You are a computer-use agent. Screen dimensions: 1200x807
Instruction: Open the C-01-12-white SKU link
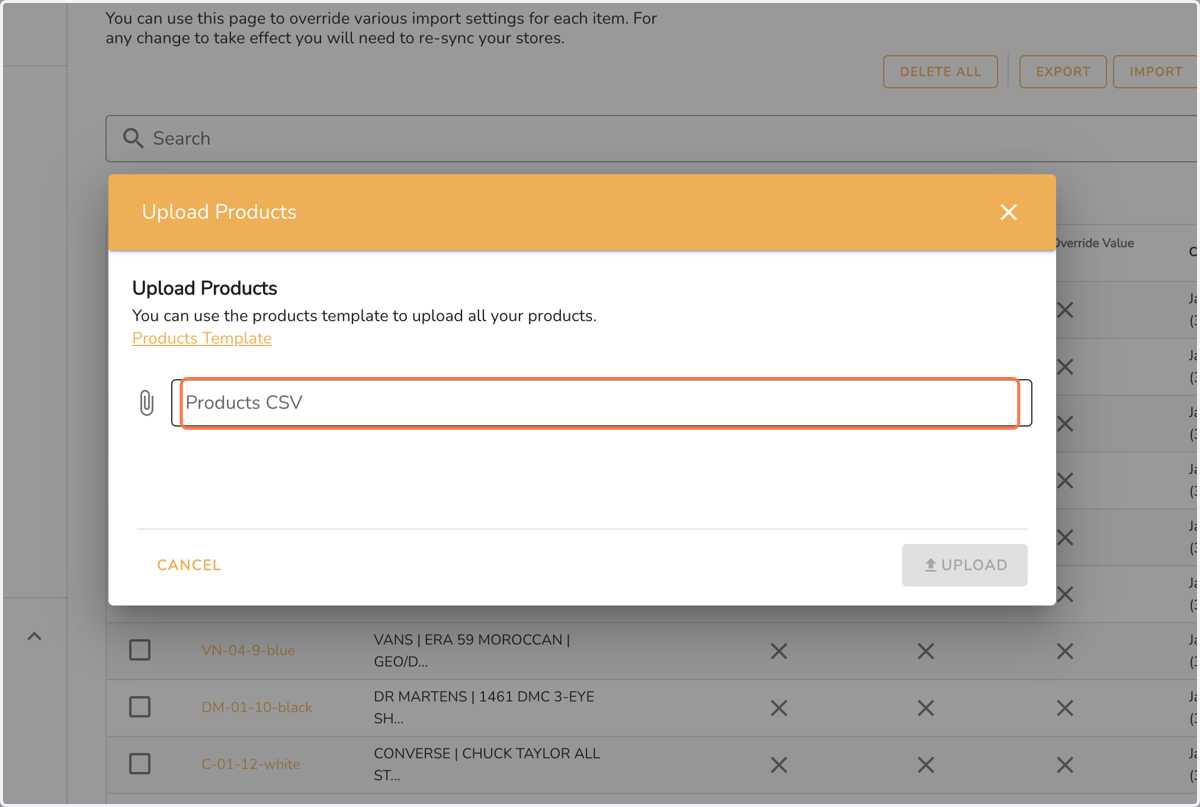pos(251,764)
